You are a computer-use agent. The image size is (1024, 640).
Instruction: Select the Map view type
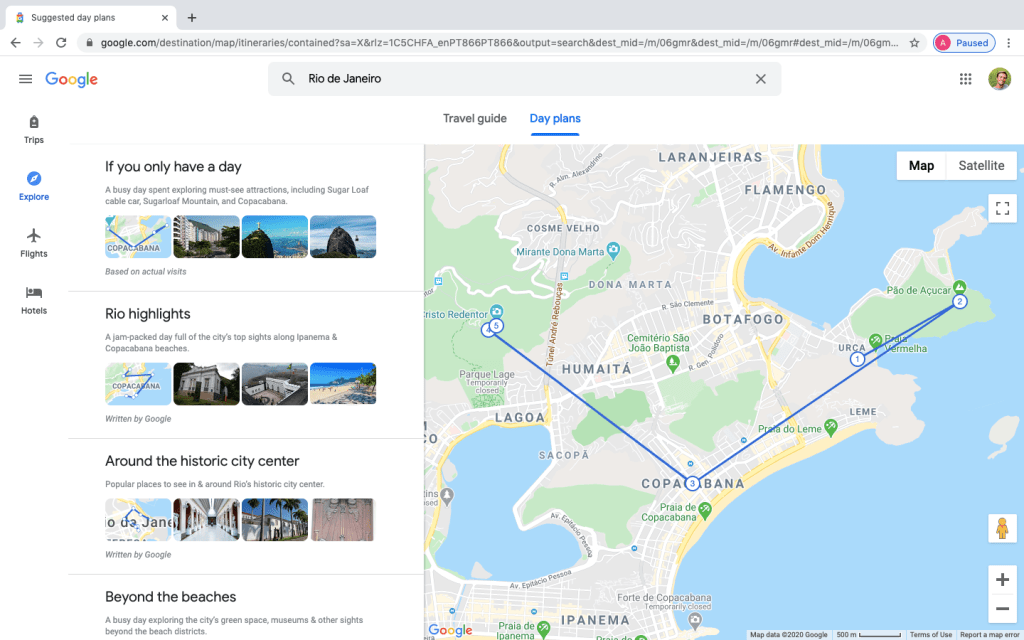pyautogui.click(x=921, y=166)
